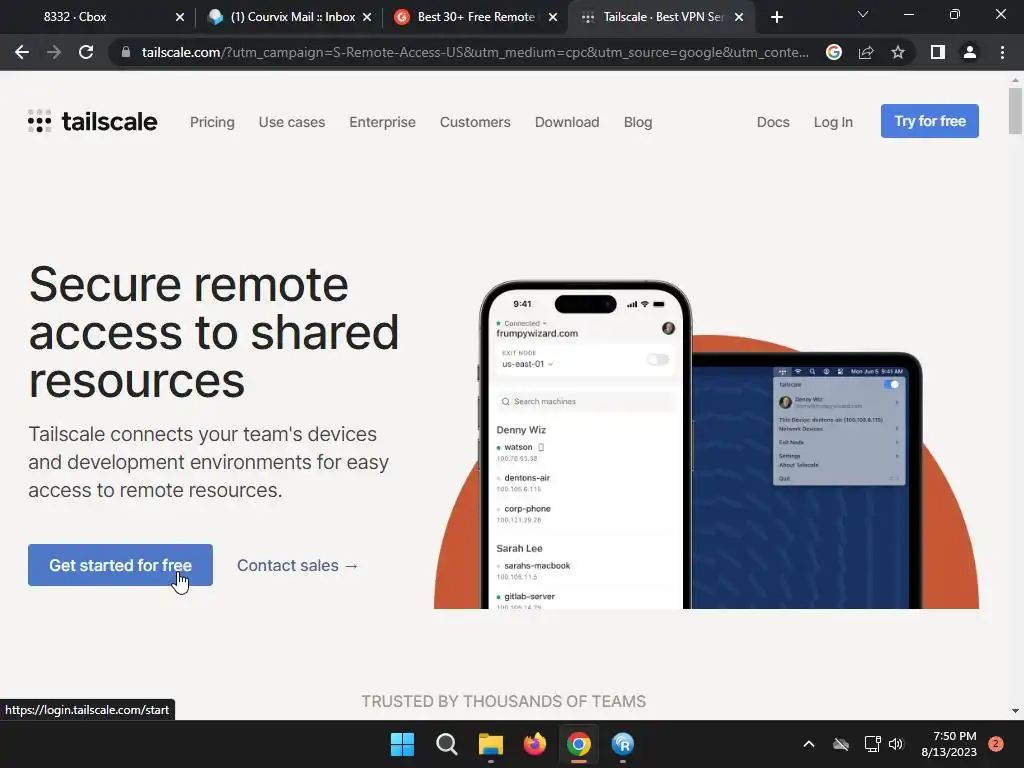Open the Chrome profile icon
Screen dimensions: 1024x768
click(x=970, y=52)
